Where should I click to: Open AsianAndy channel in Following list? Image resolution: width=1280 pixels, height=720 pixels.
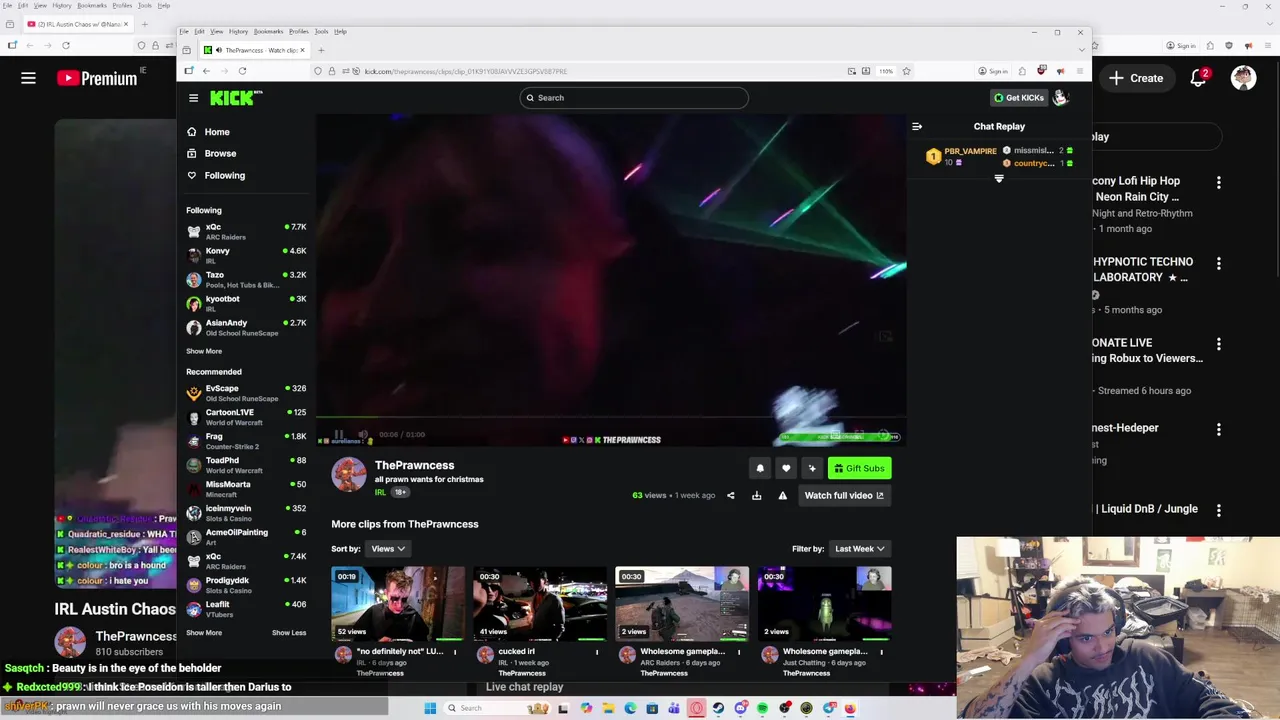pos(246,328)
